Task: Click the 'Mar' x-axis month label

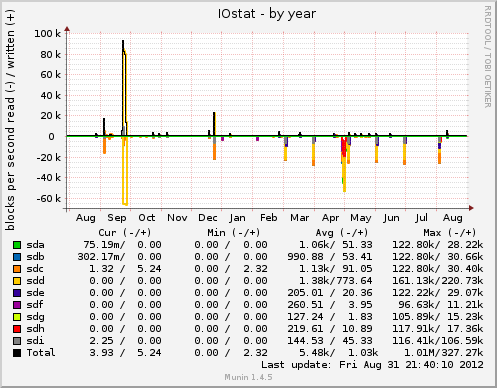Action: click(300, 218)
